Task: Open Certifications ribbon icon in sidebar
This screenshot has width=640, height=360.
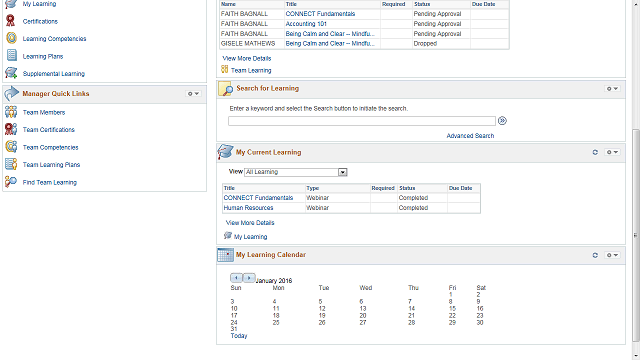Action: click(x=11, y=20)
